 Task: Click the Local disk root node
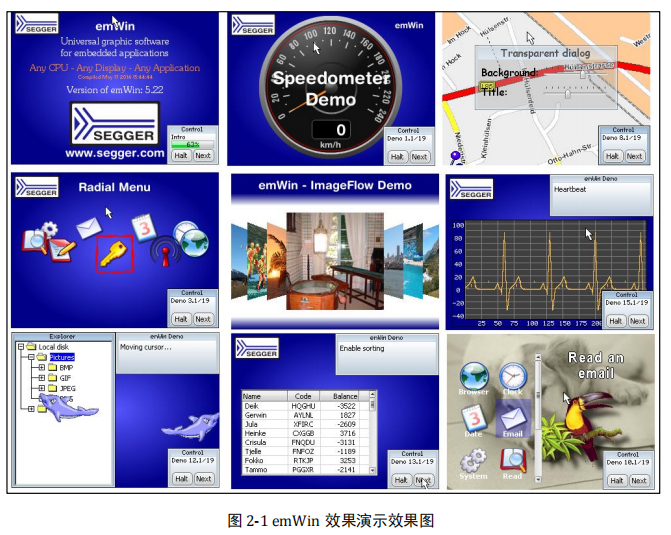[48, 347]
